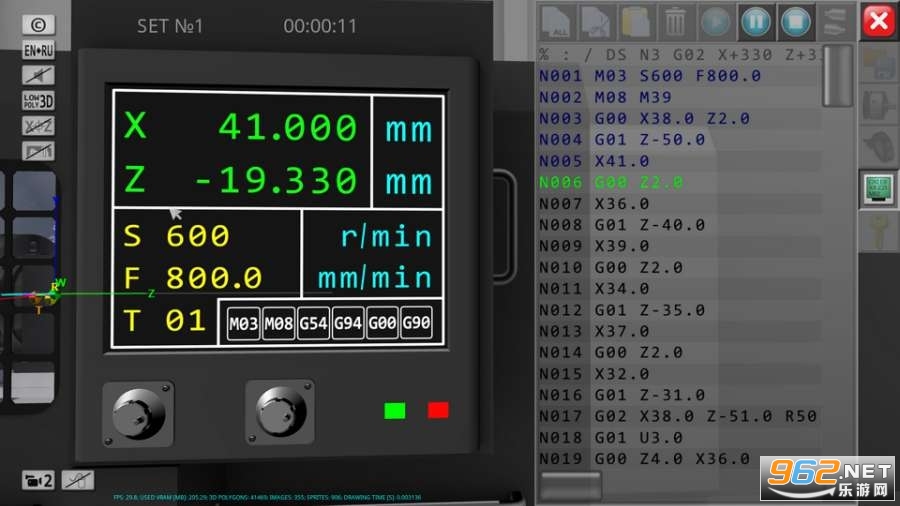This screenshot has width=900, height=506.
Task: Toggle the muted sound icon
Action: click(x=38, y=75)
